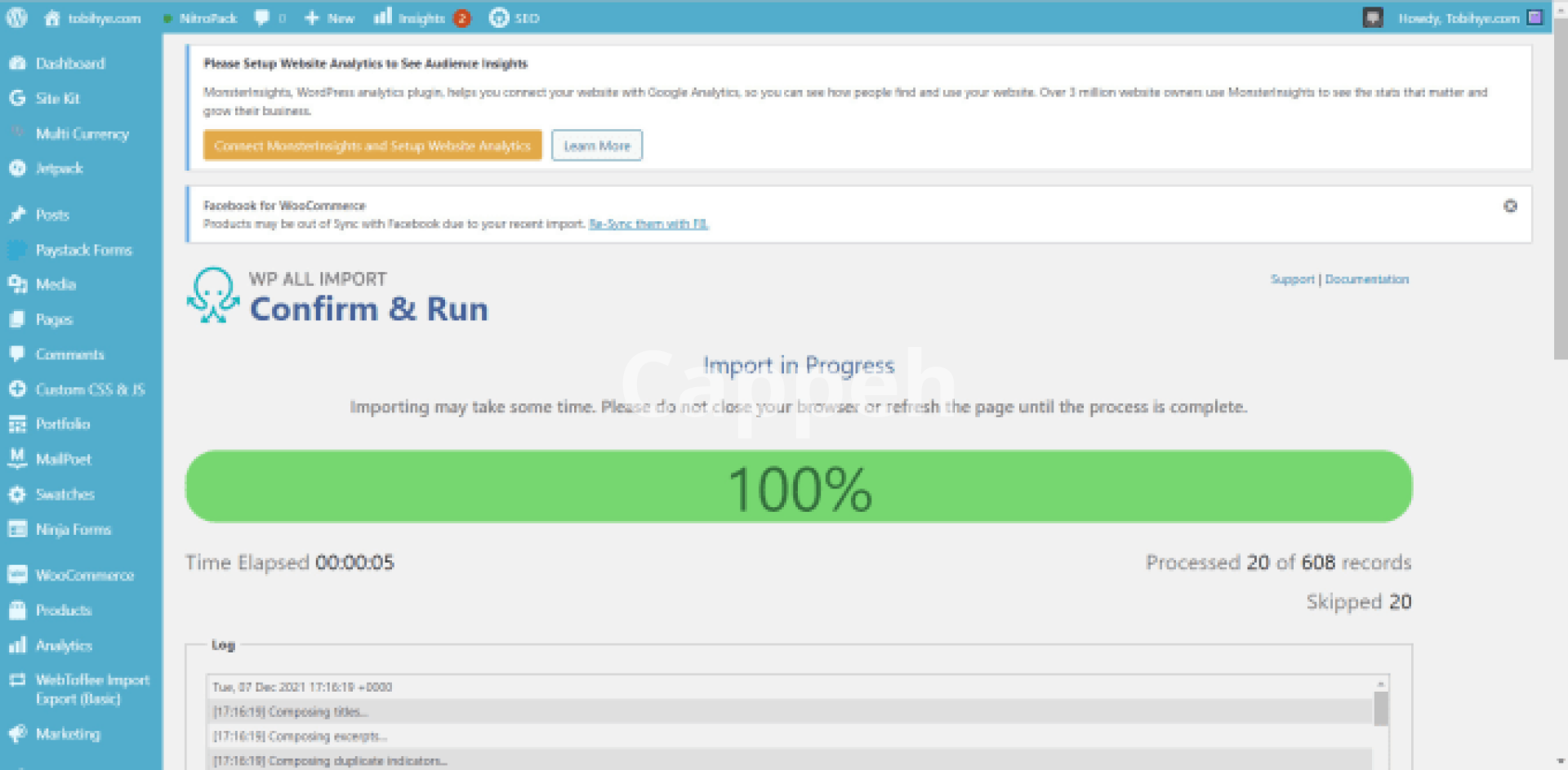The image size is (1568, 770).
Task: Click Connect MonsterInsights and Setup Website Analytics
Action: click(372, 145)
